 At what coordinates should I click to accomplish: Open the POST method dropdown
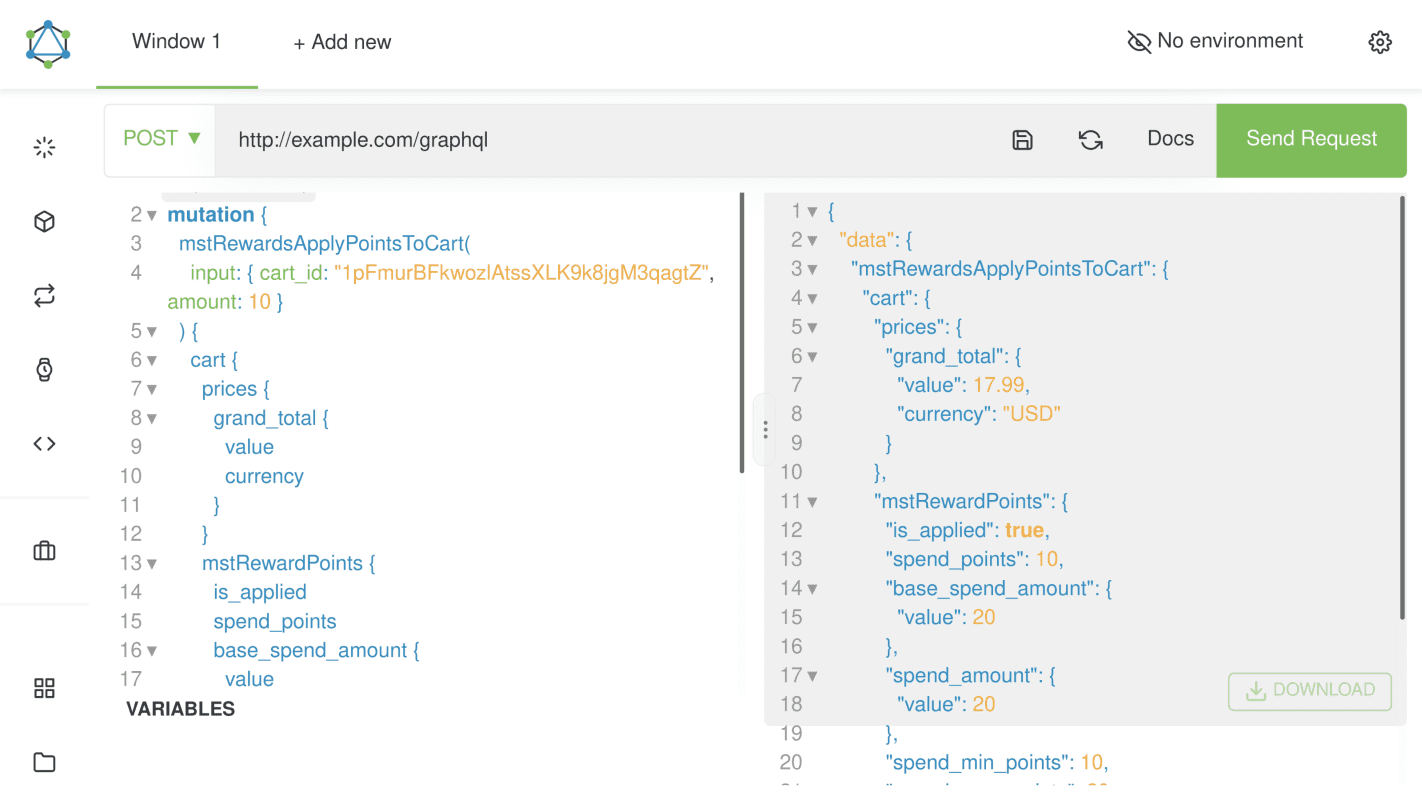coord(161,139)
